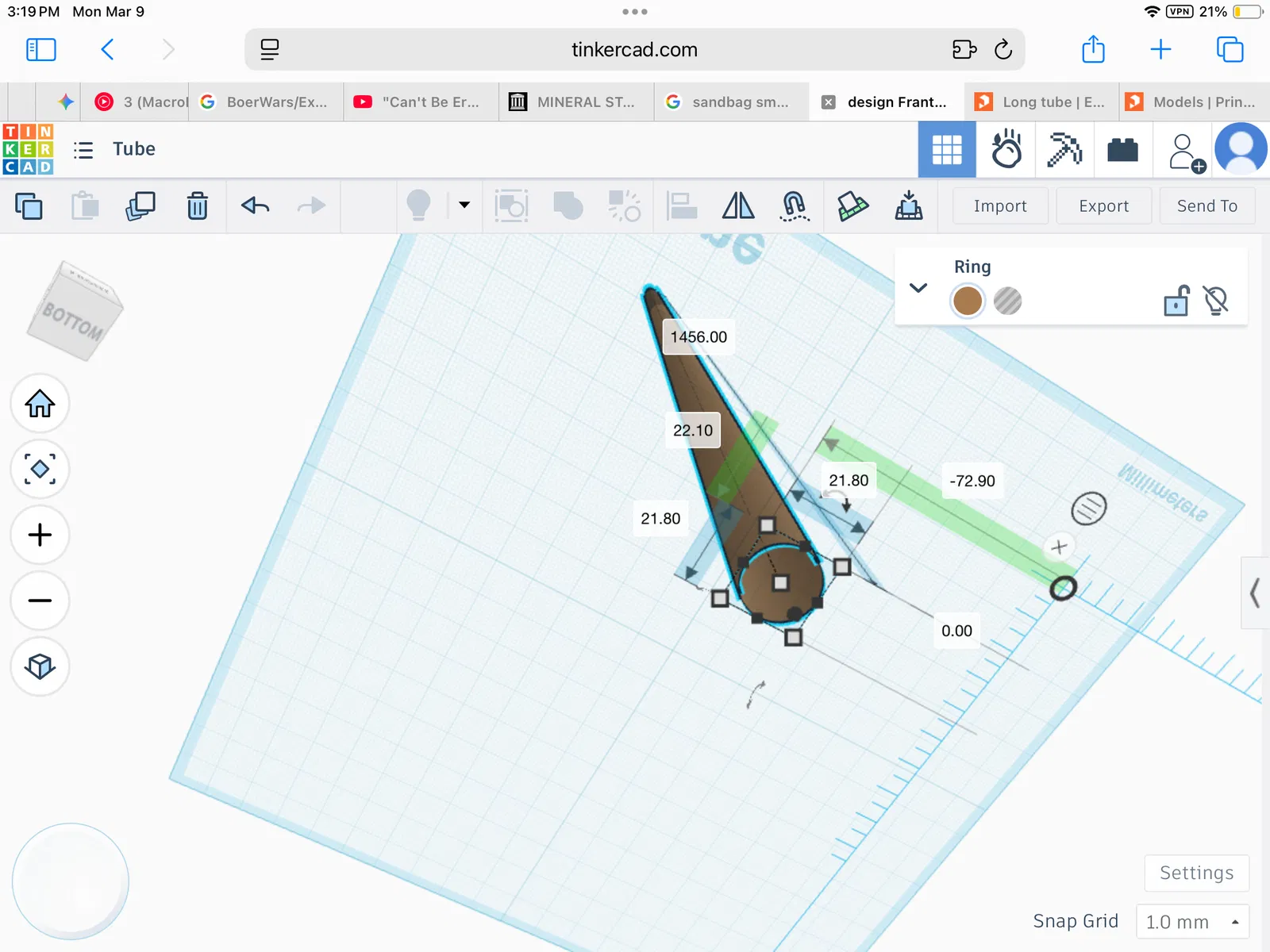
Task: Expand the shapes panel side arrow
Action: 1256,593
